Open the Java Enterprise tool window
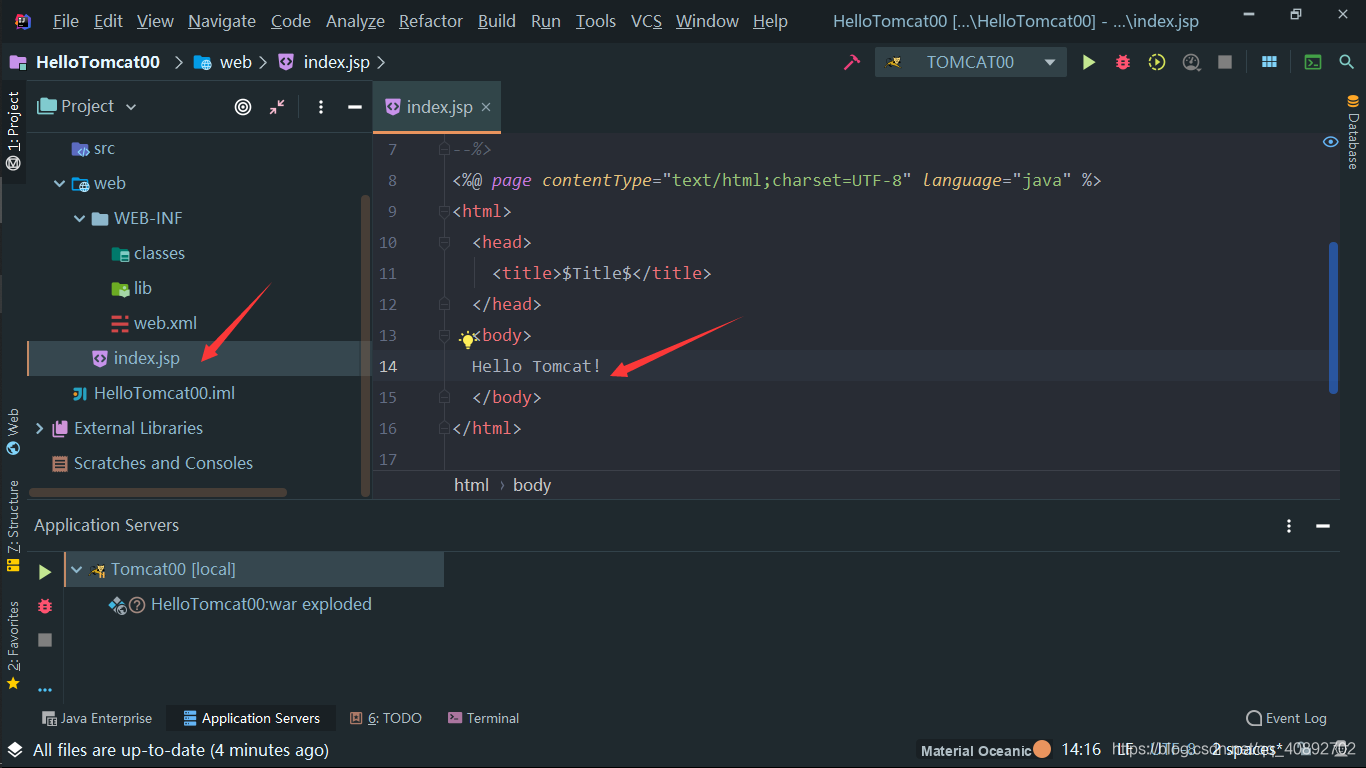1366x768 pixels. (x=97, y=718)
